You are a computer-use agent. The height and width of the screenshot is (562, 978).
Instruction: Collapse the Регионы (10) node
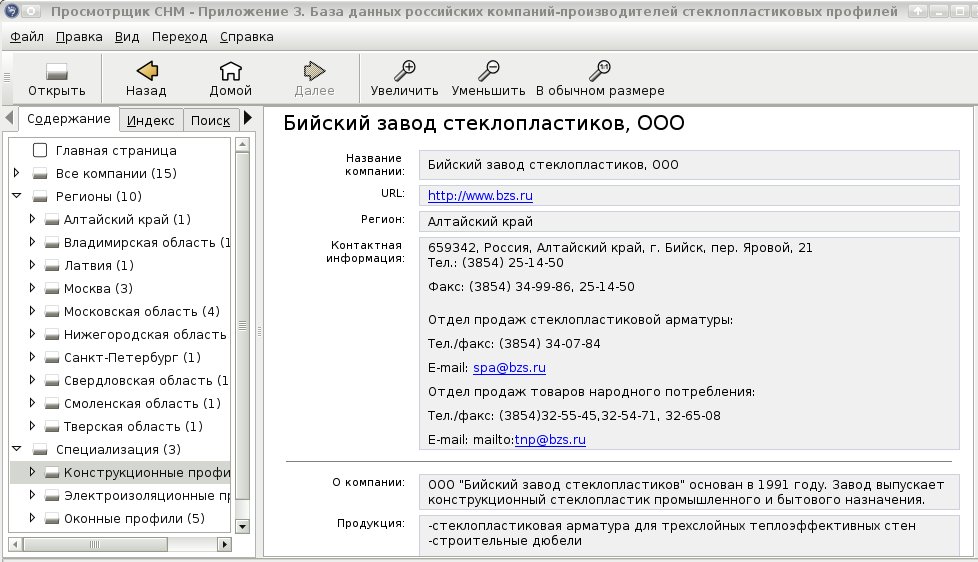17,196
